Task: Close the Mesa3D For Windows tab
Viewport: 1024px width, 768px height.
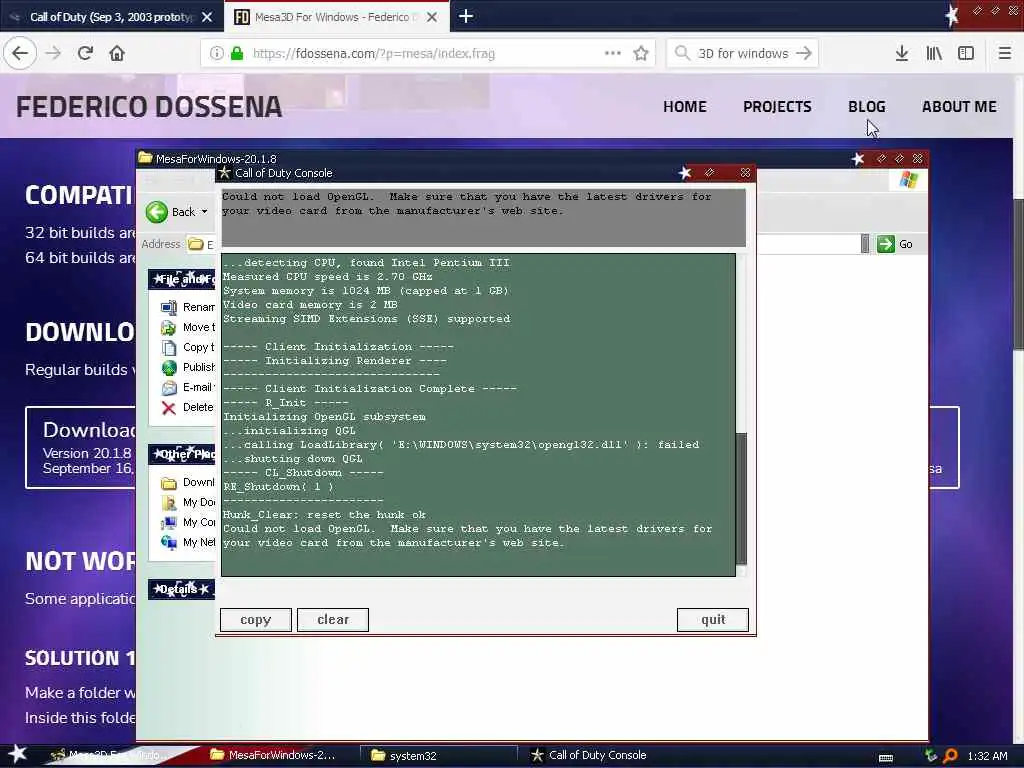Action: 432,17
